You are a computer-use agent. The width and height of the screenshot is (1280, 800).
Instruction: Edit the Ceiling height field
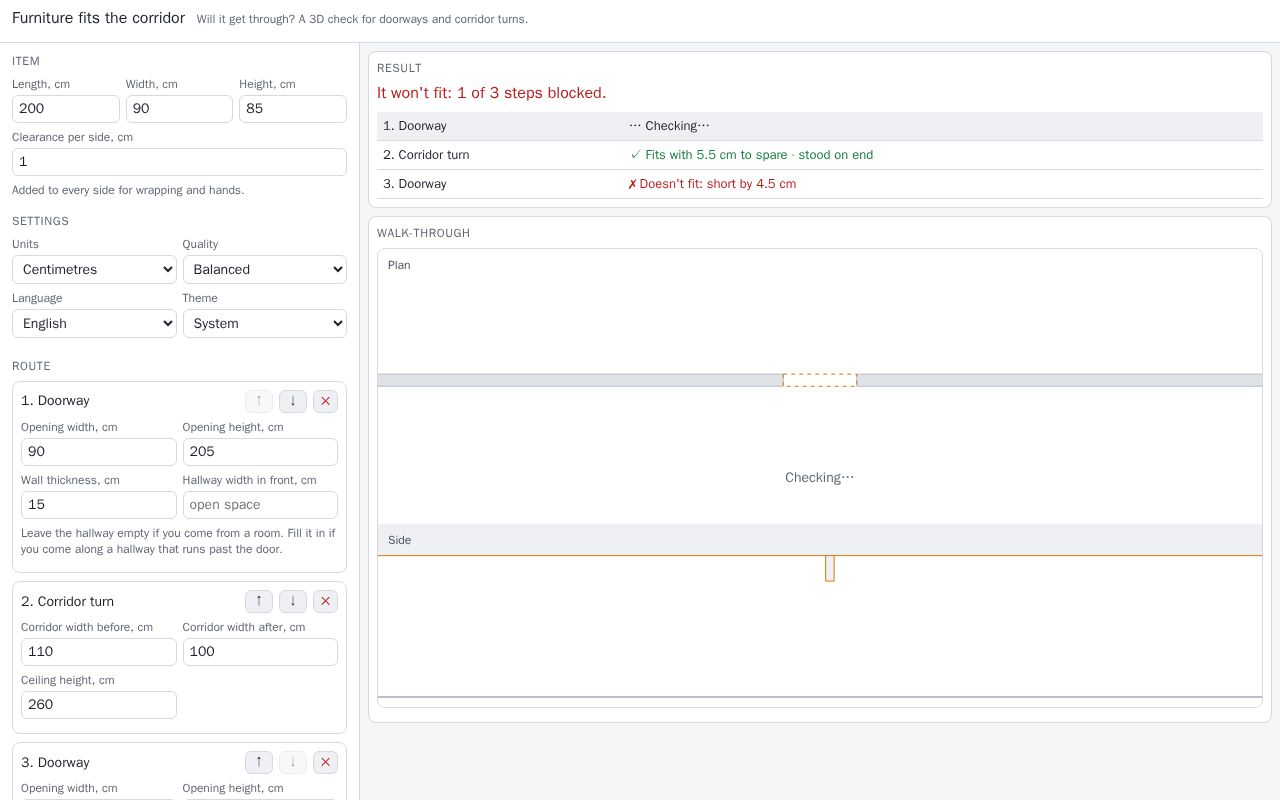coord(99,705)
